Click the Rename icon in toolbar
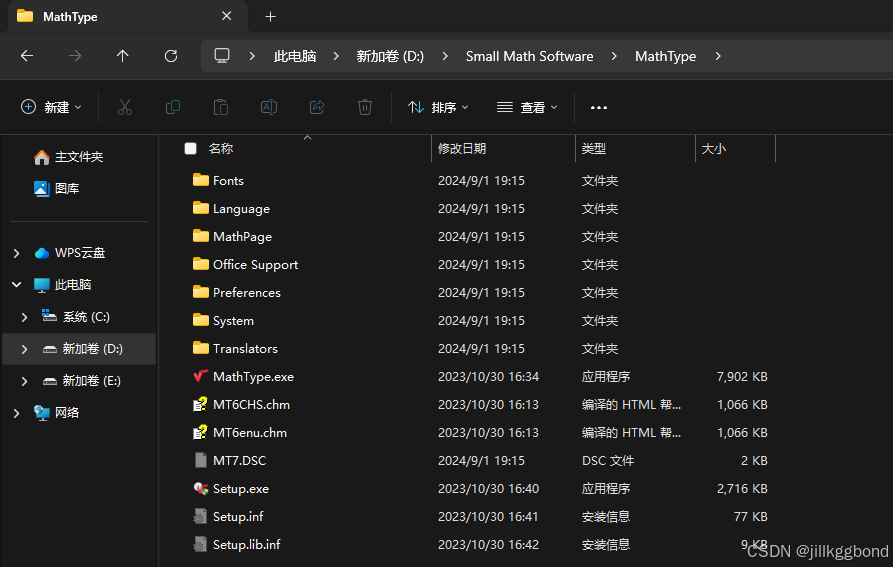Screen dimensions: 893x567 (269, 107)
